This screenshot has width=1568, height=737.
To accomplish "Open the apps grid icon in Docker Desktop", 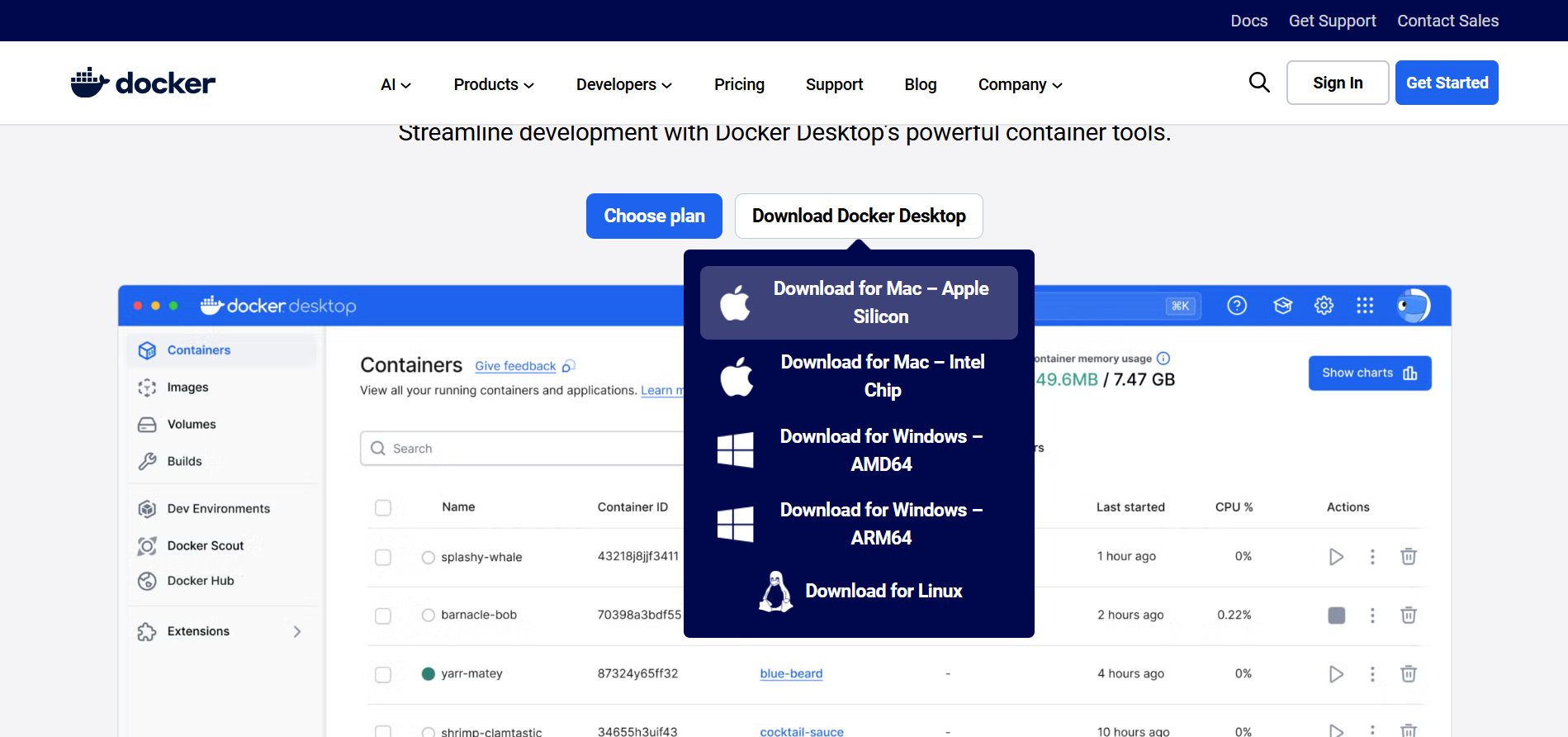I will coord(1365,306).
